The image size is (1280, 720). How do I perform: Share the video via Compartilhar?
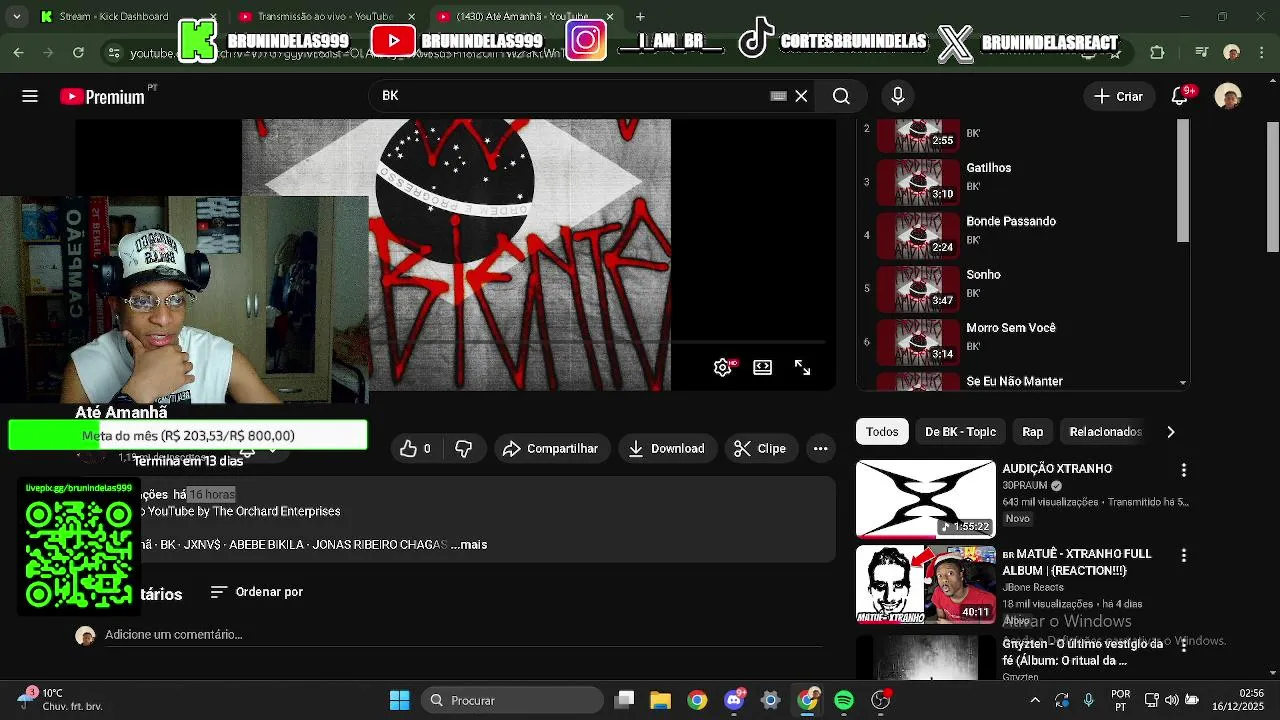pos(551,449)
